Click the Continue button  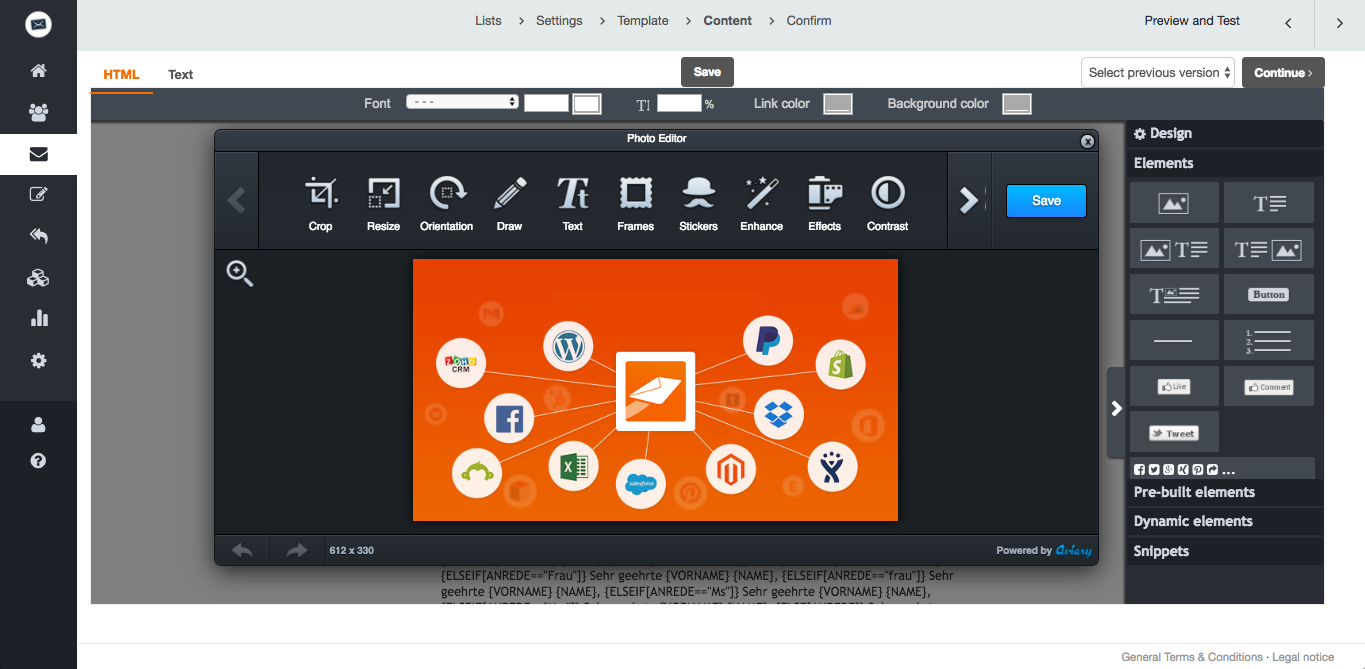(1284, 73)
